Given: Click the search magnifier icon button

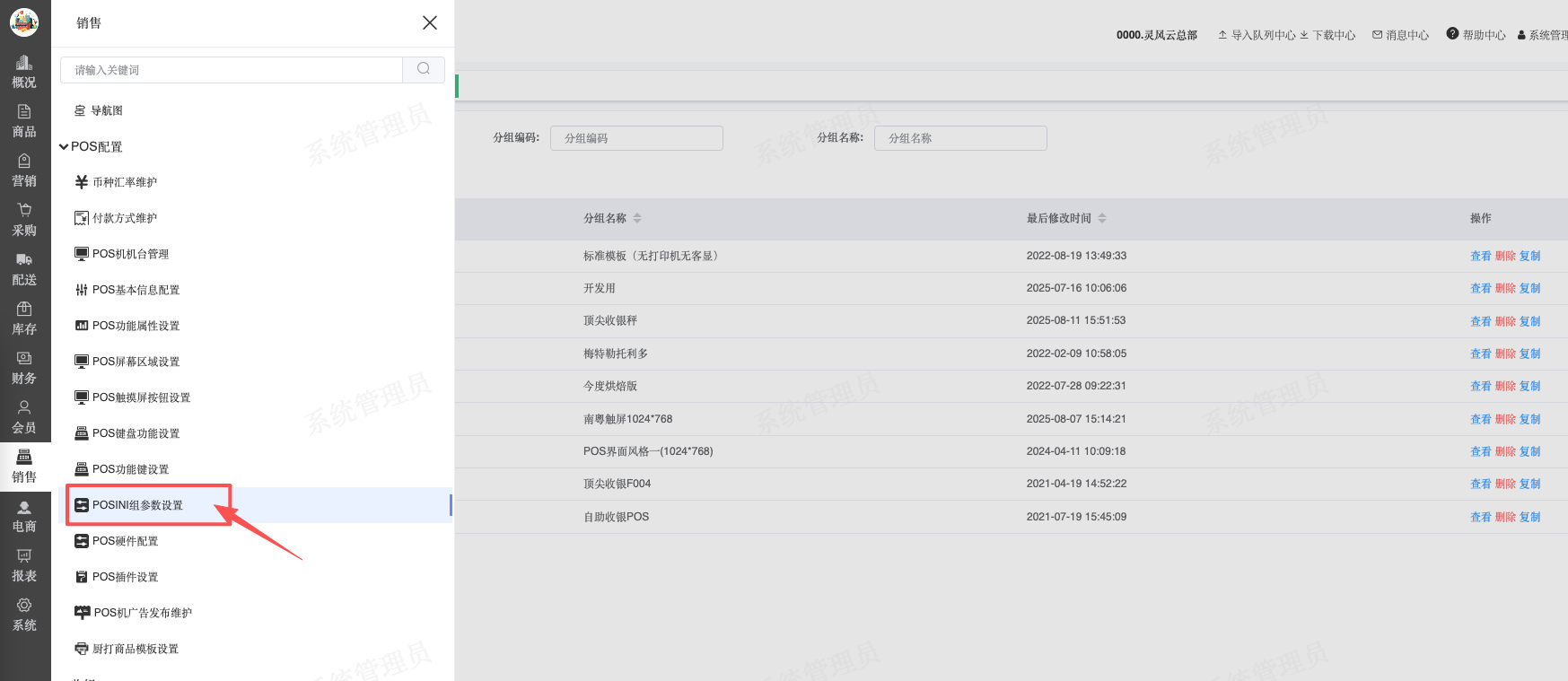Looking at the screenshot, I should pyautogui.click(x=424, y=69).
